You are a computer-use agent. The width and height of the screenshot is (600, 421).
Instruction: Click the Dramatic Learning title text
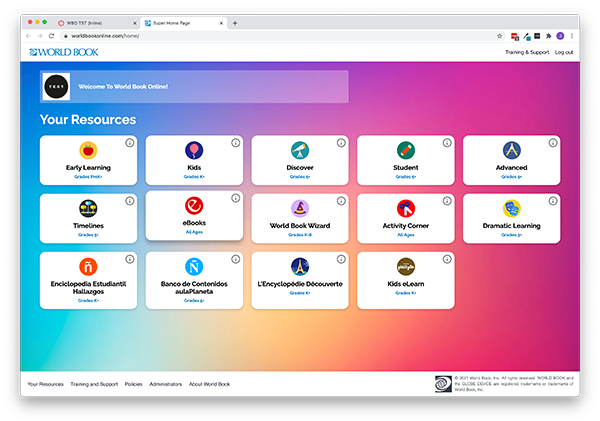point(512,226)
